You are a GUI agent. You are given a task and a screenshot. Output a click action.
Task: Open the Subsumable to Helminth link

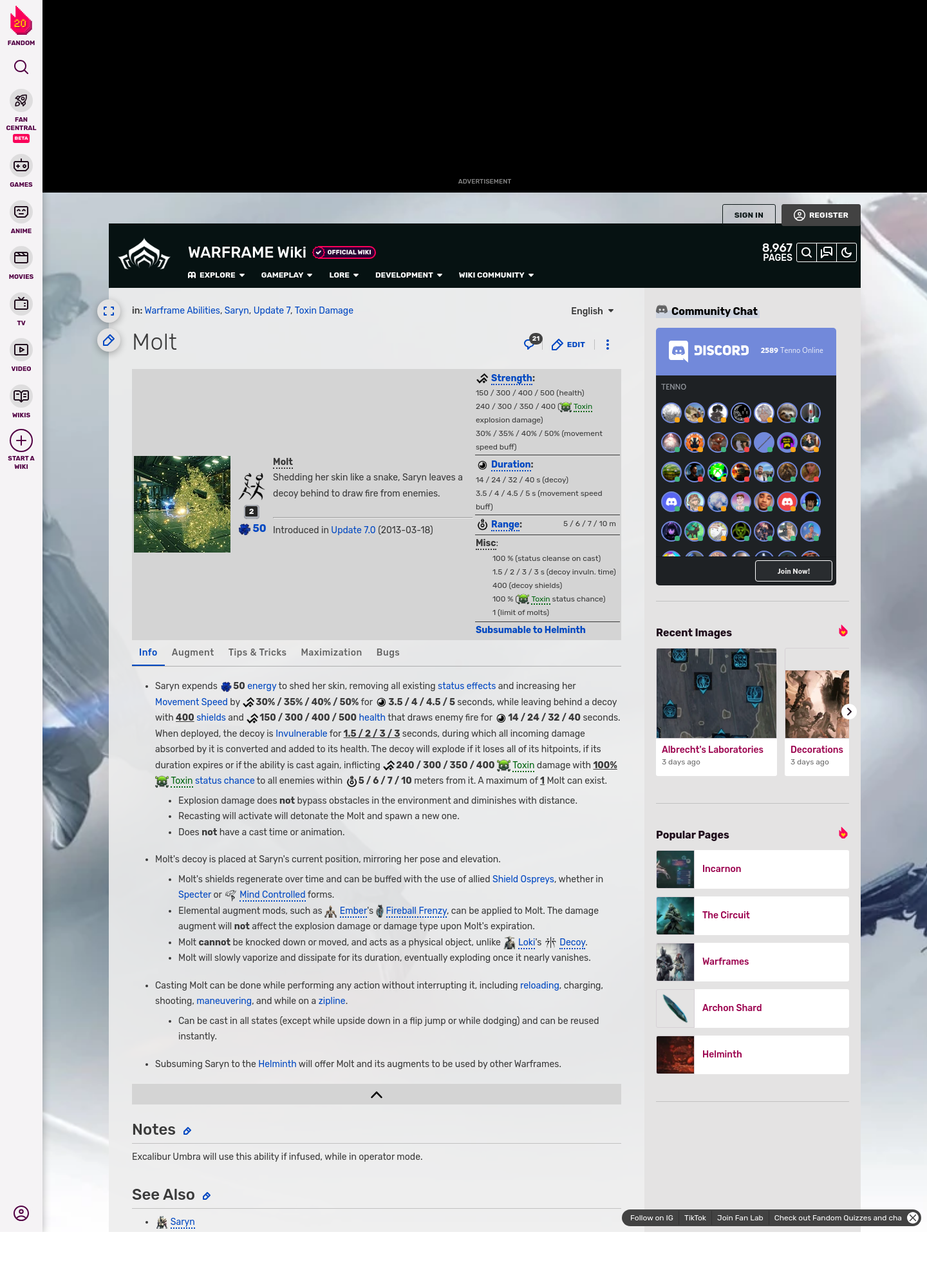coord(530,630)
